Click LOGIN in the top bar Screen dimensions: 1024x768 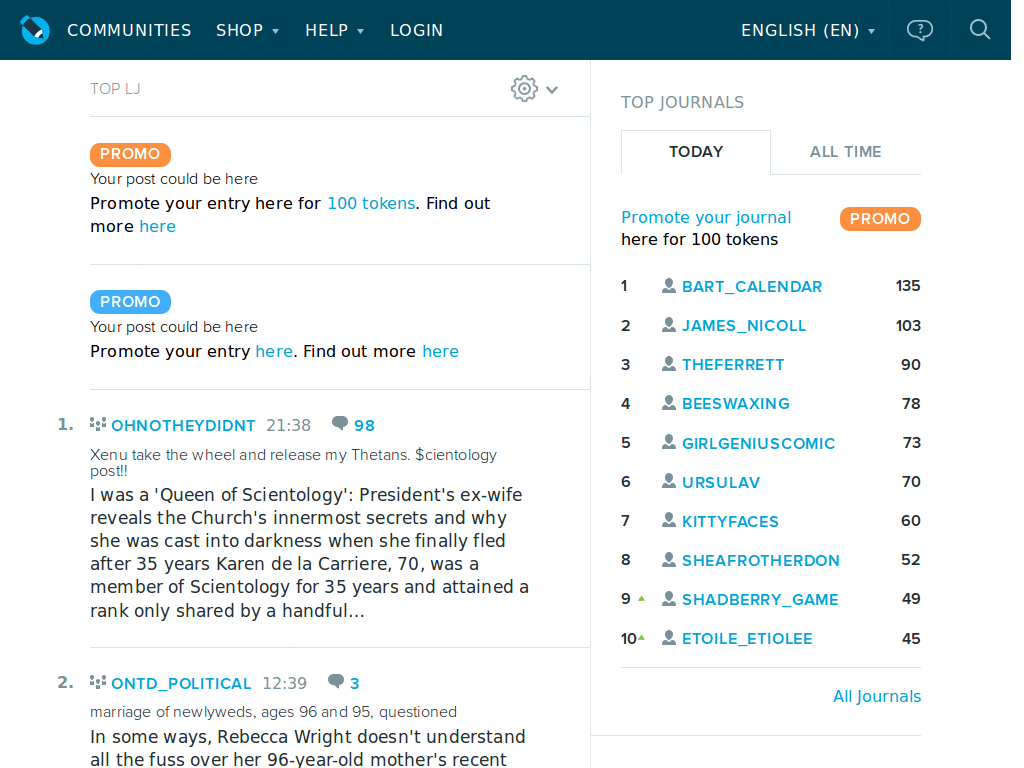coord(416,30)
